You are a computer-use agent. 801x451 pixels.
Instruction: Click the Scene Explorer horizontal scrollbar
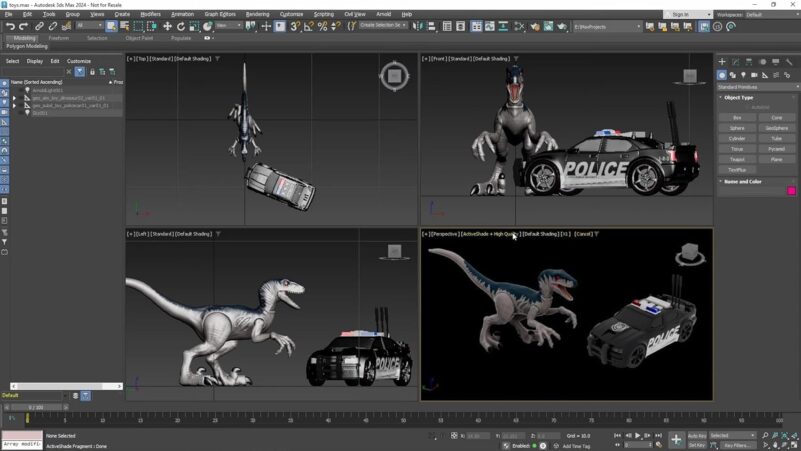point(66,386)
